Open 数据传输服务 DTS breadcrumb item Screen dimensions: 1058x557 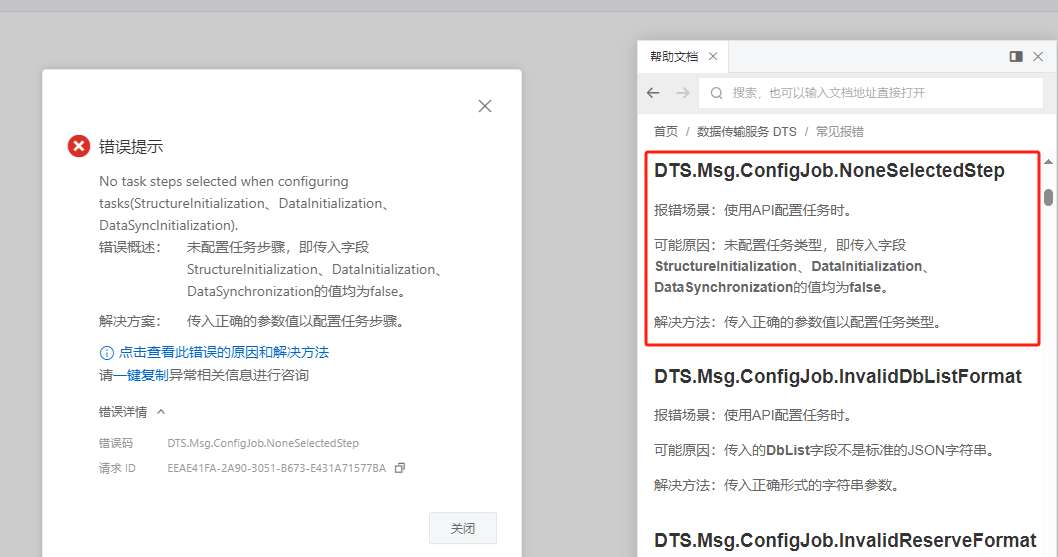point(747,131)
